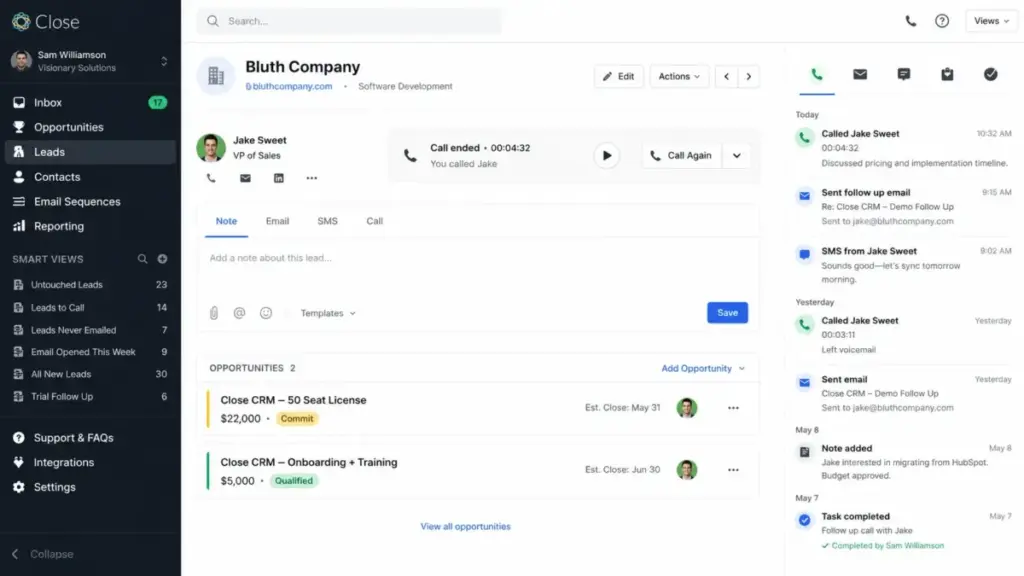Open Email Sequences in sidebar
Screen dimensions: 1024x576
tap(90, 202)
